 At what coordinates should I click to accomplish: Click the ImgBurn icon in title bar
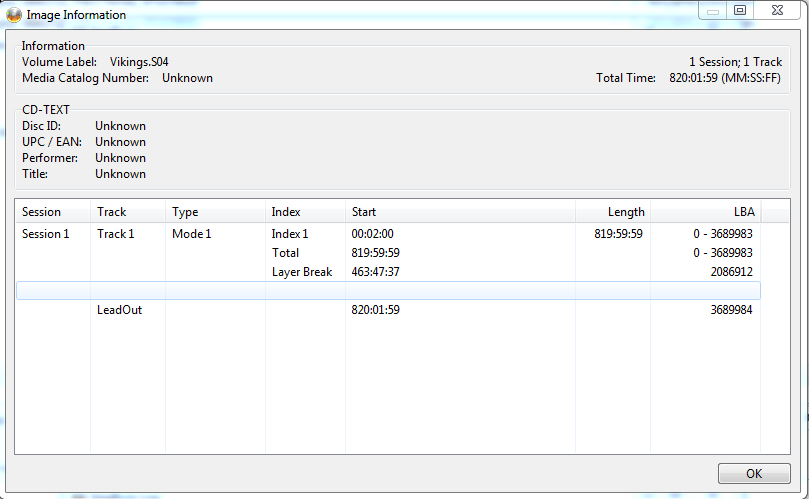(13, 14)
